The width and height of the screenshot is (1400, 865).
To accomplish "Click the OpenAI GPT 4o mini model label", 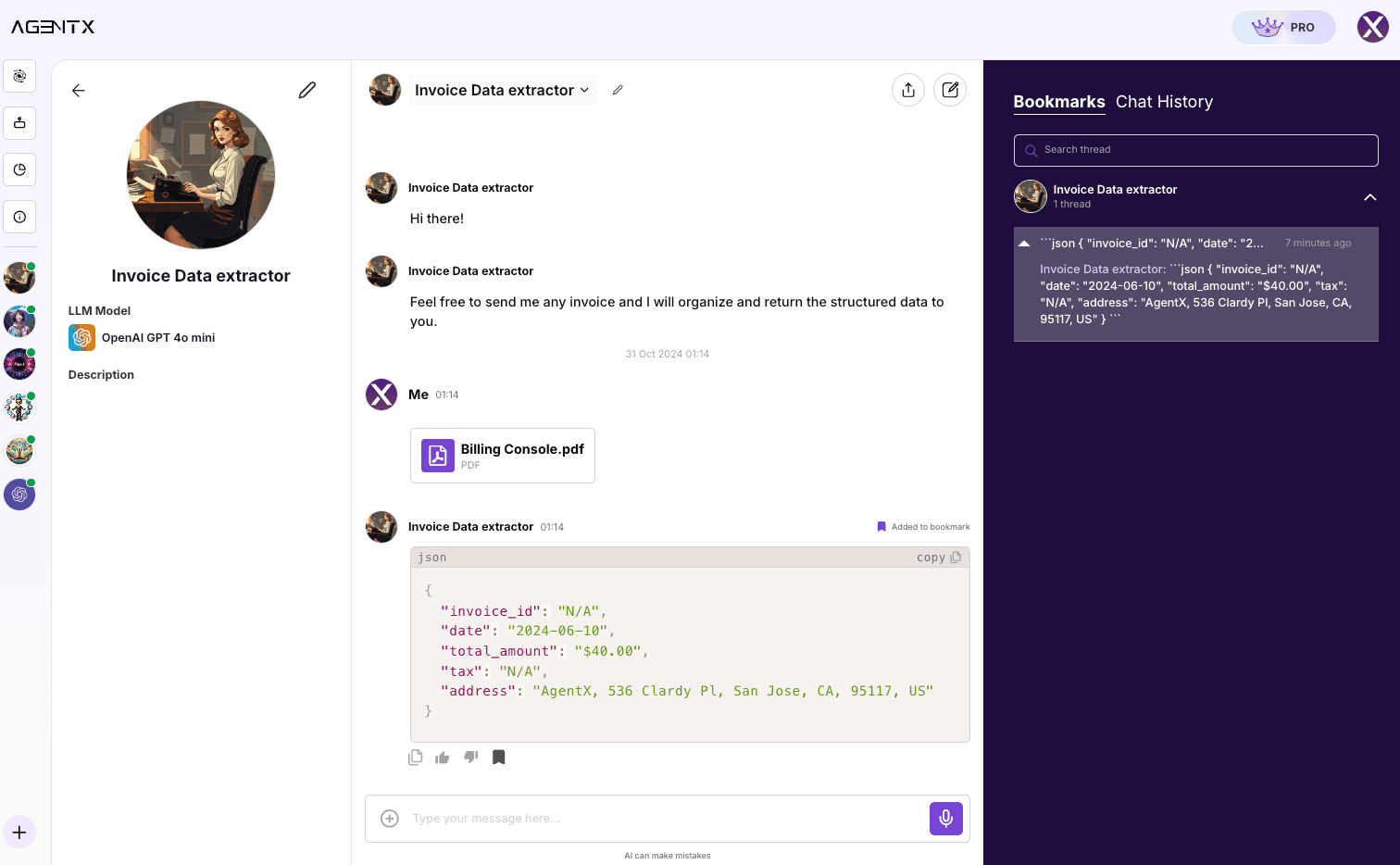I will pyautogui.click(x=158, y=338).
